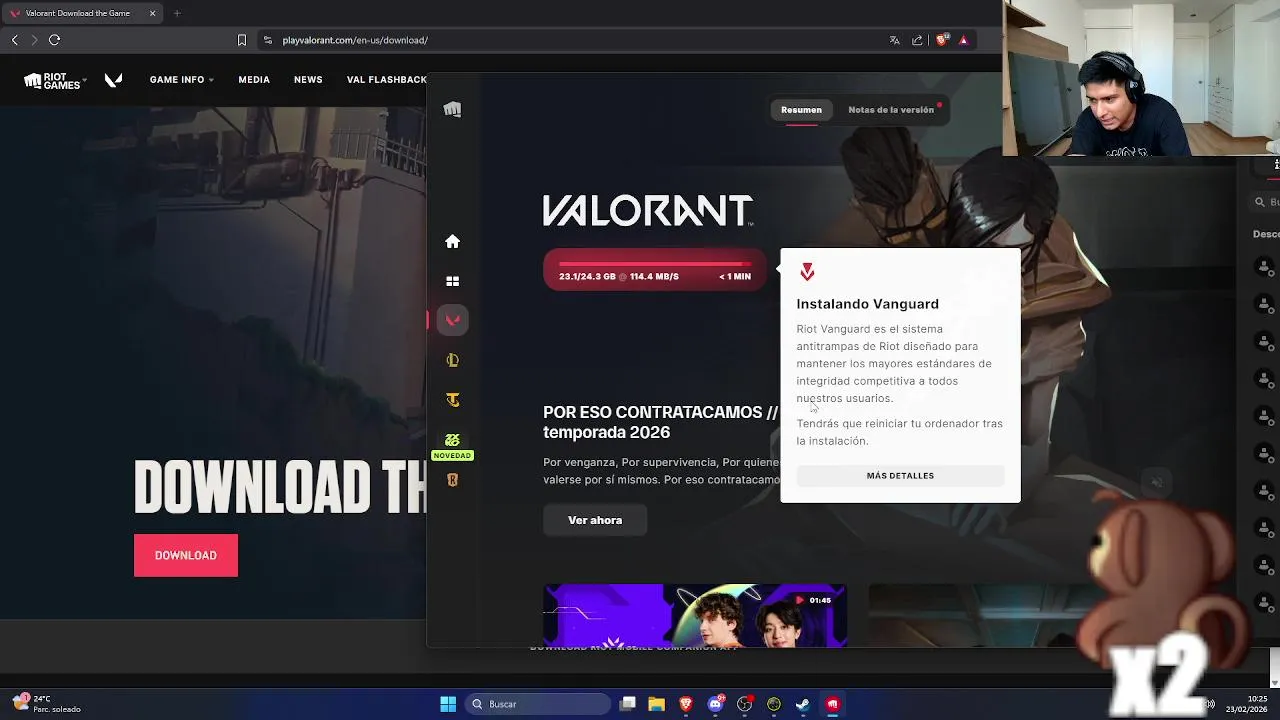
Task: Close the Valorant browser tab
Action: click(x=152, y=13)
